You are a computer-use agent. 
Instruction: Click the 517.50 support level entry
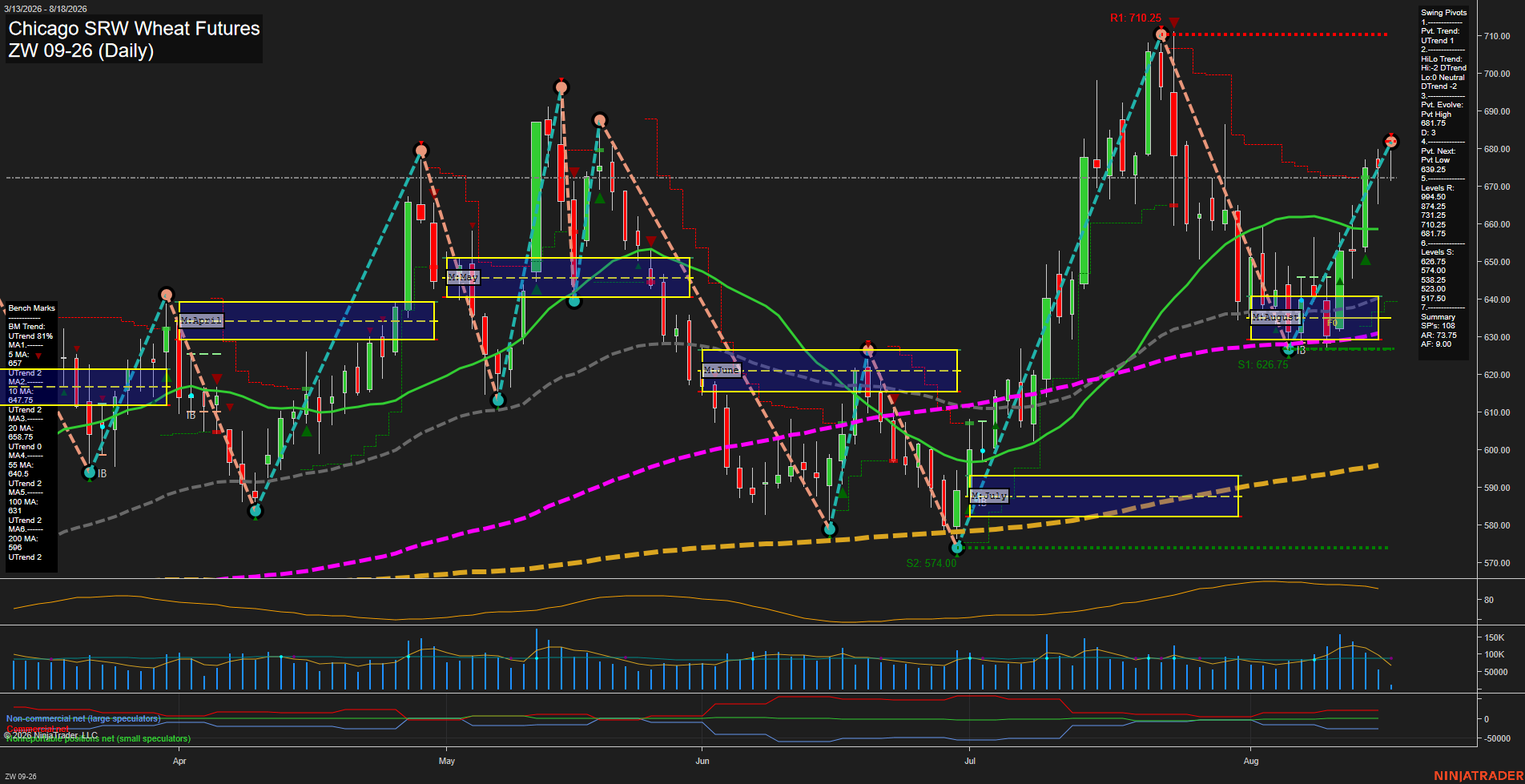(1434, 299)
